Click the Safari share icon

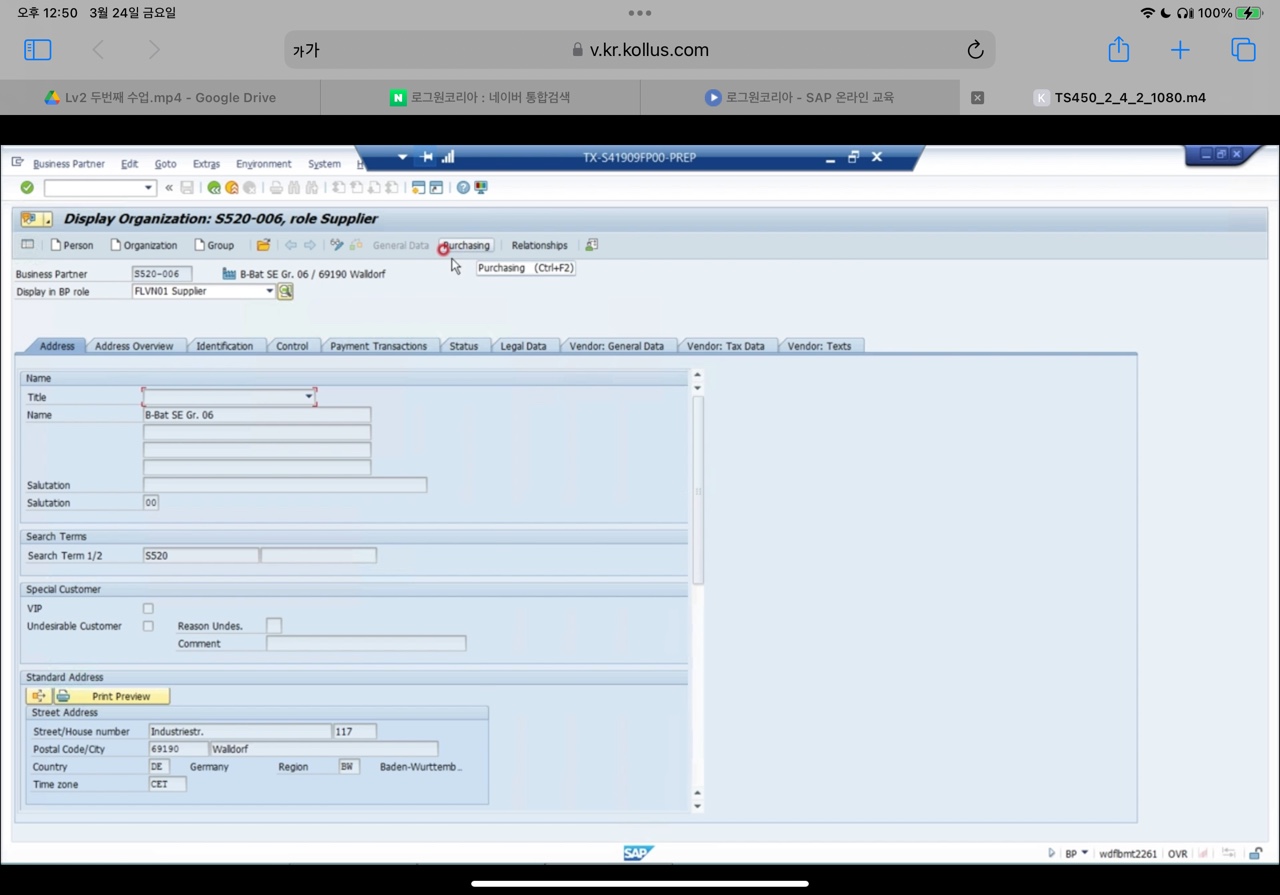[1118, 49]
